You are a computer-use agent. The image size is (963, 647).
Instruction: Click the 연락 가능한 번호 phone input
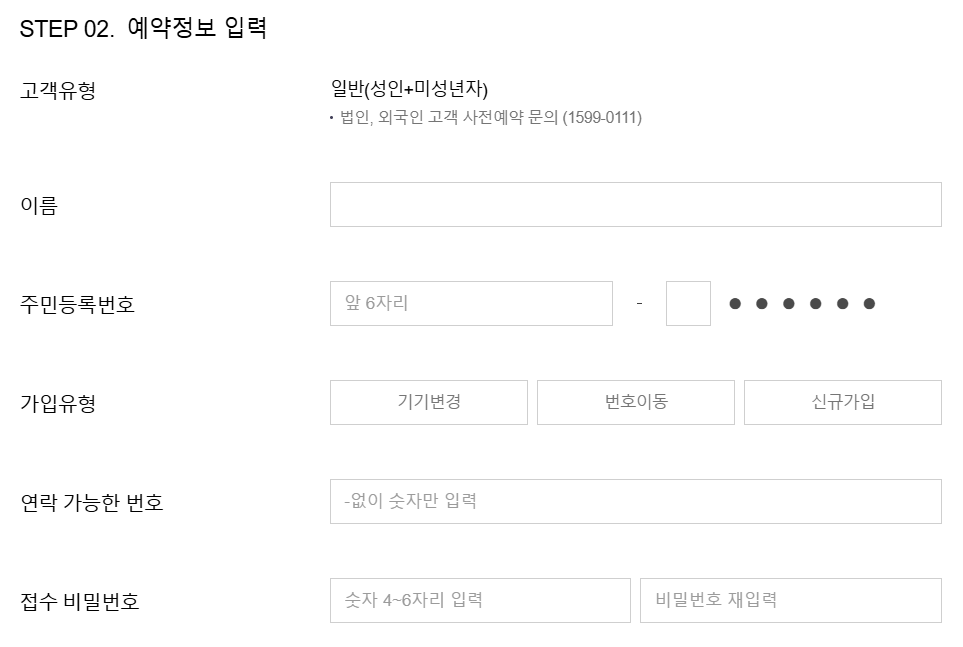tap(635, 503)
